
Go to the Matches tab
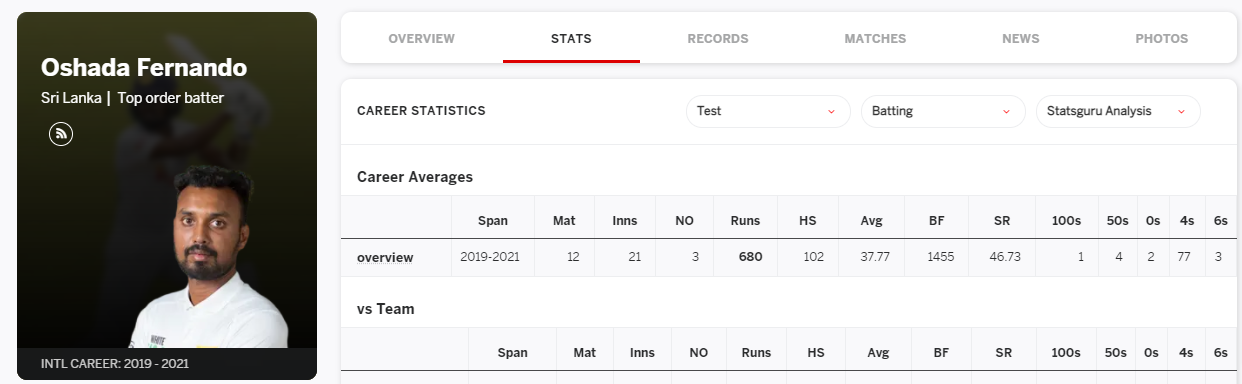point(875,39)
